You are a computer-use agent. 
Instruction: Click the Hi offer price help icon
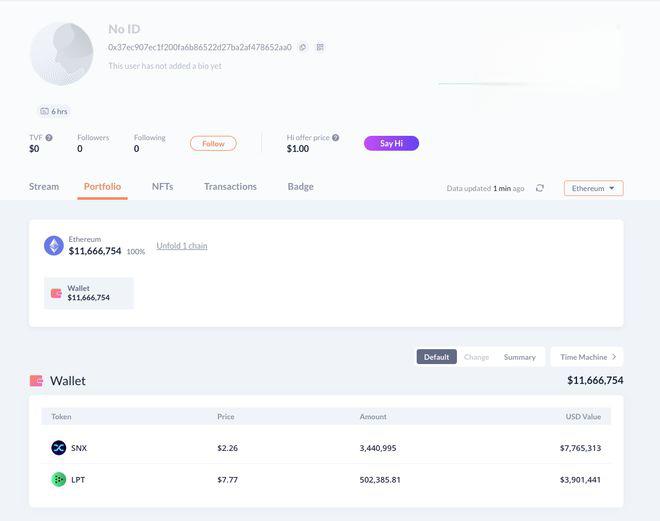pos(335,138)
